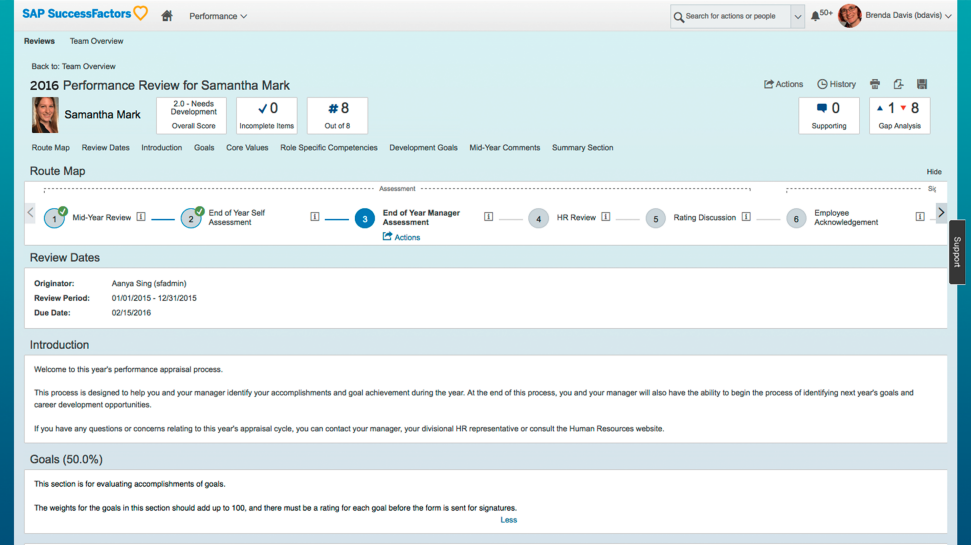This screenshot has width=971, height=545.
Task: Collapse goals description with Less link
Action: point(508,520)
